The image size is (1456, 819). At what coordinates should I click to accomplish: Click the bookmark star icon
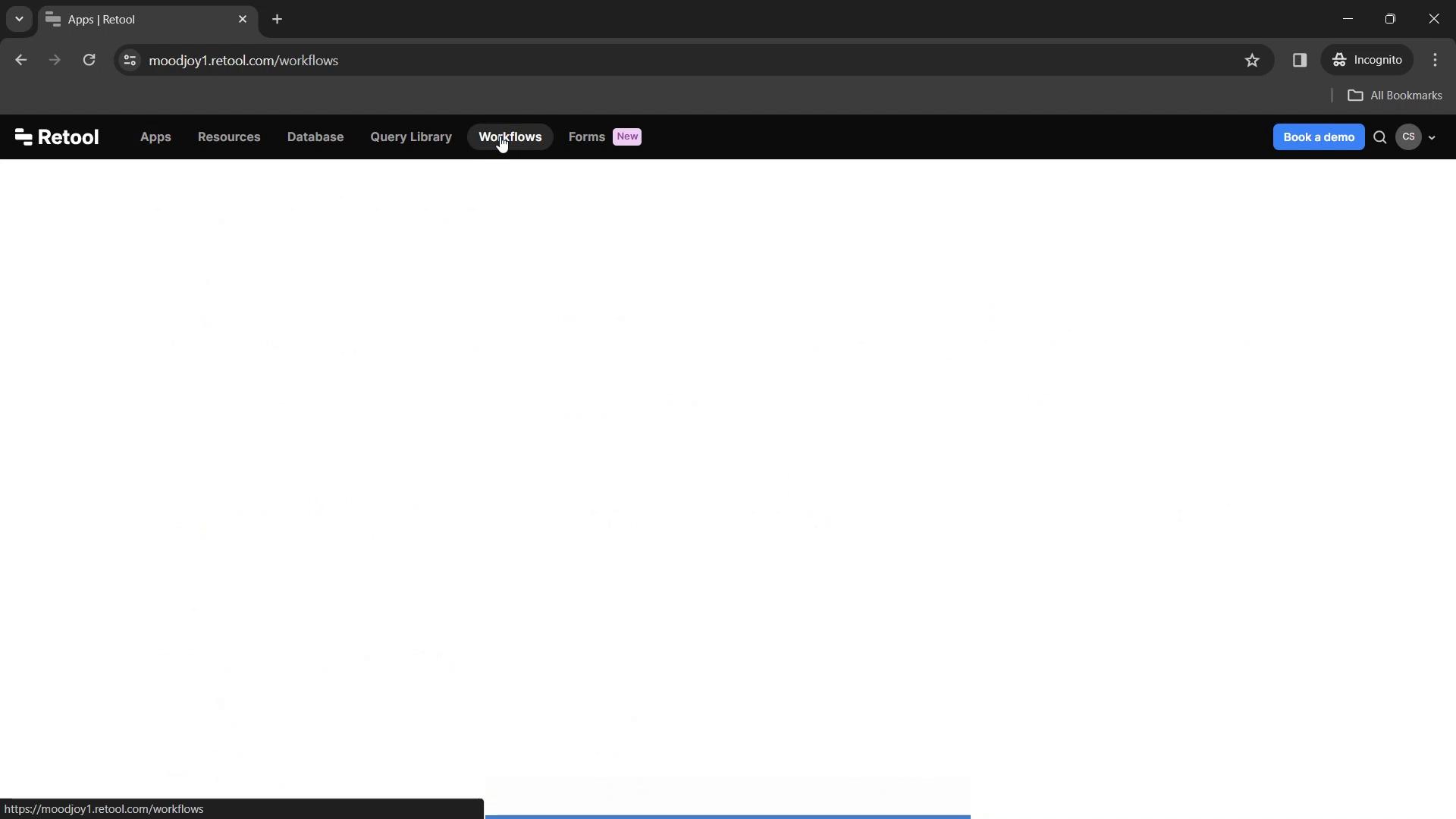point(1252,60)
